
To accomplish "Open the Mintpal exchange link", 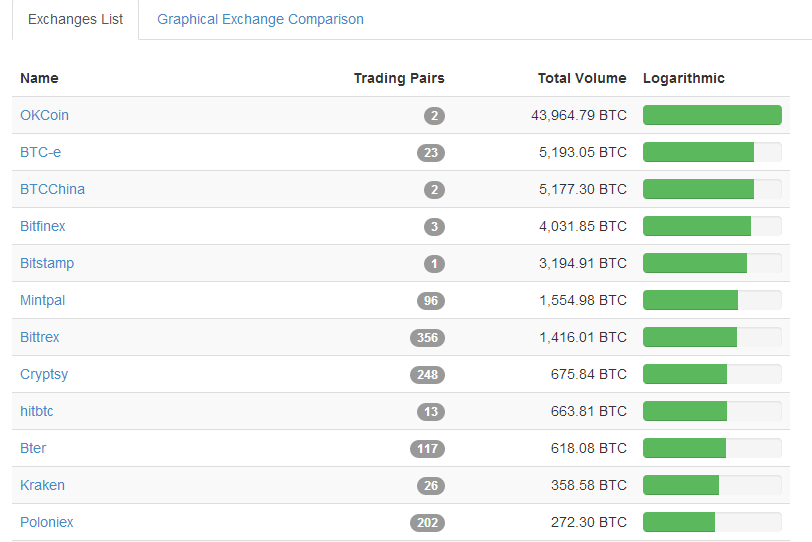I will (42, 300).
